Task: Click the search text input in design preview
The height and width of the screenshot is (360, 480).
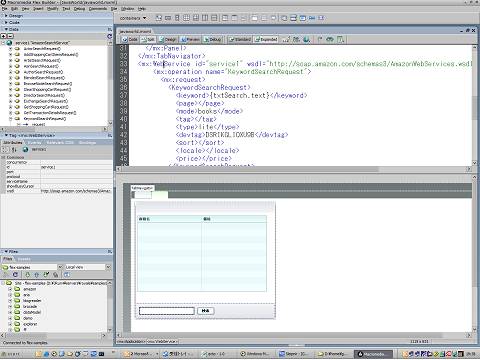Action: pos(167,311)
